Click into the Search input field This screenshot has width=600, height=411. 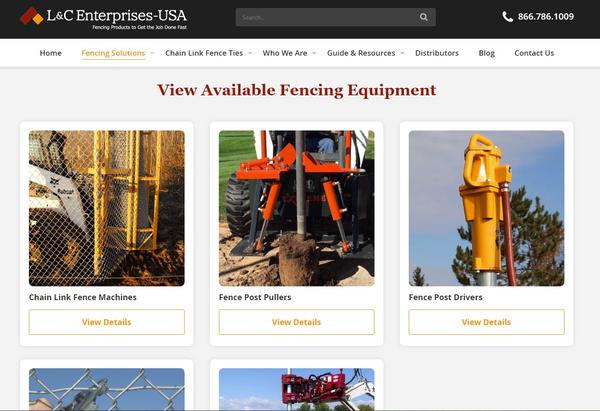tap(327, 17)
